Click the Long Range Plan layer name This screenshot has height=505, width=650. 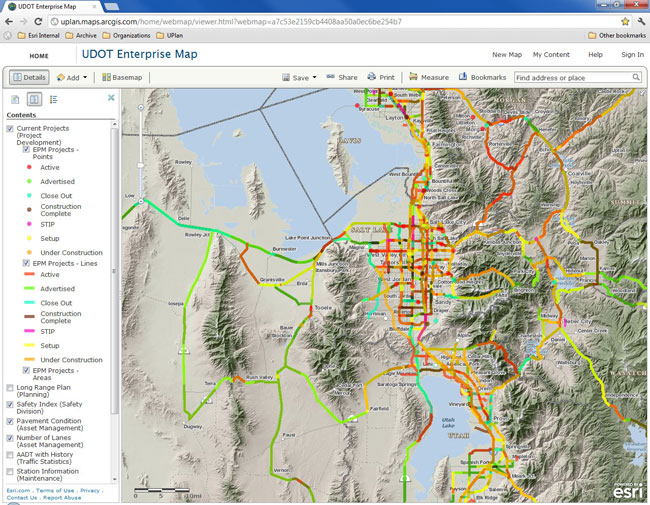44,391
